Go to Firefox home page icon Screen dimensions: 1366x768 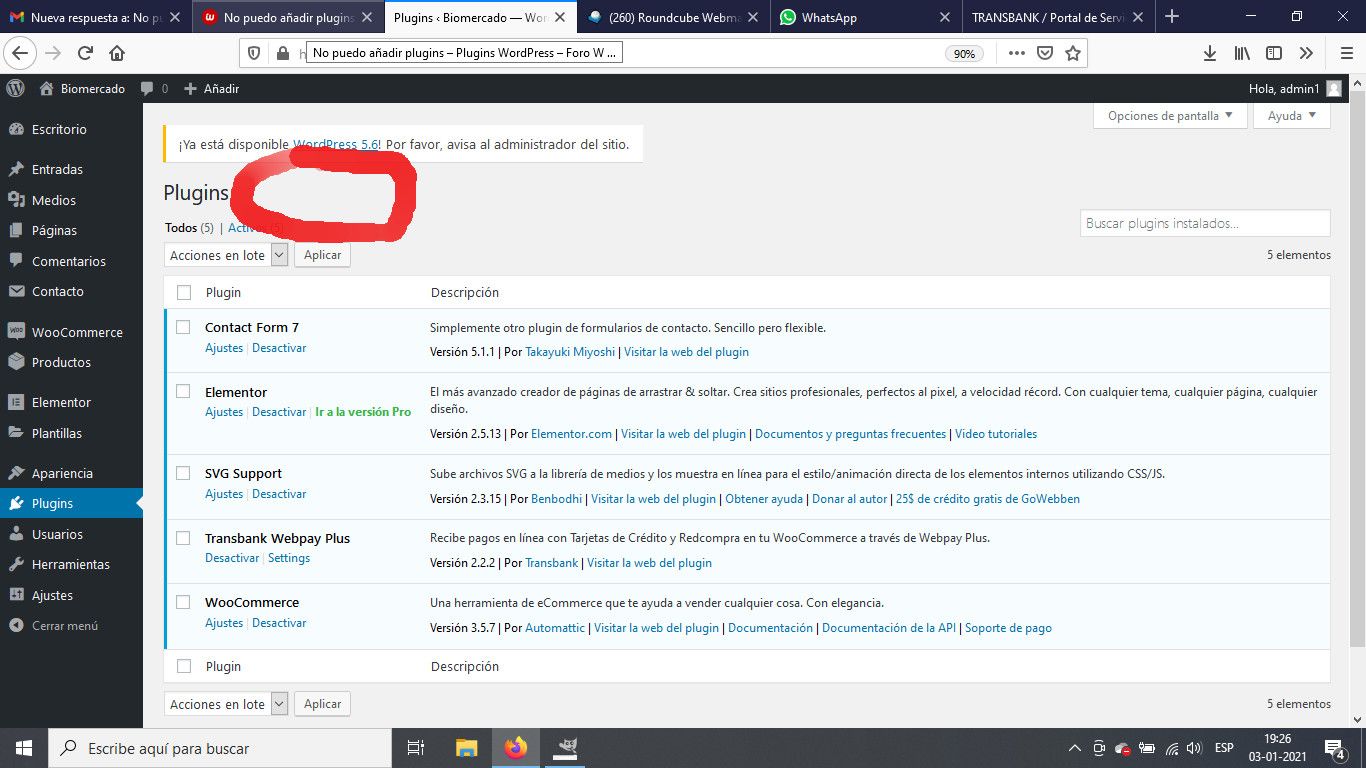click(x=117, y=53)
